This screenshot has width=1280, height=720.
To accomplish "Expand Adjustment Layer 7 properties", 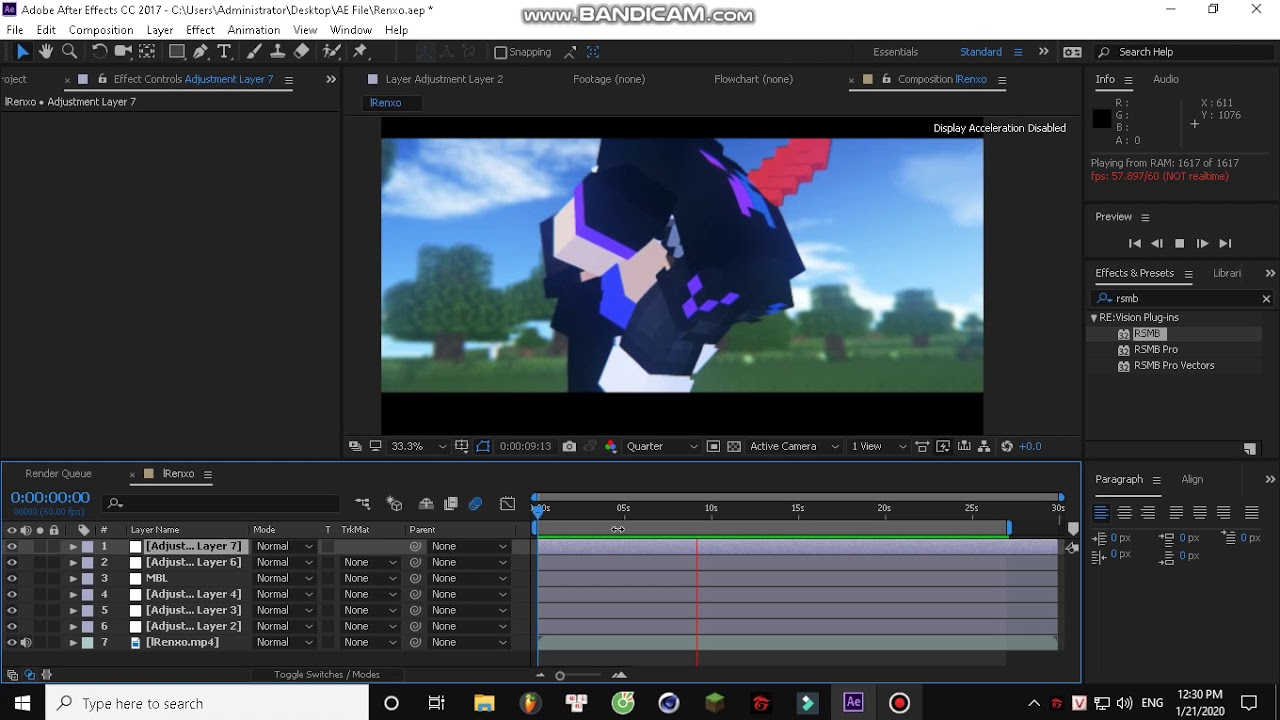I will click(73, 547).
